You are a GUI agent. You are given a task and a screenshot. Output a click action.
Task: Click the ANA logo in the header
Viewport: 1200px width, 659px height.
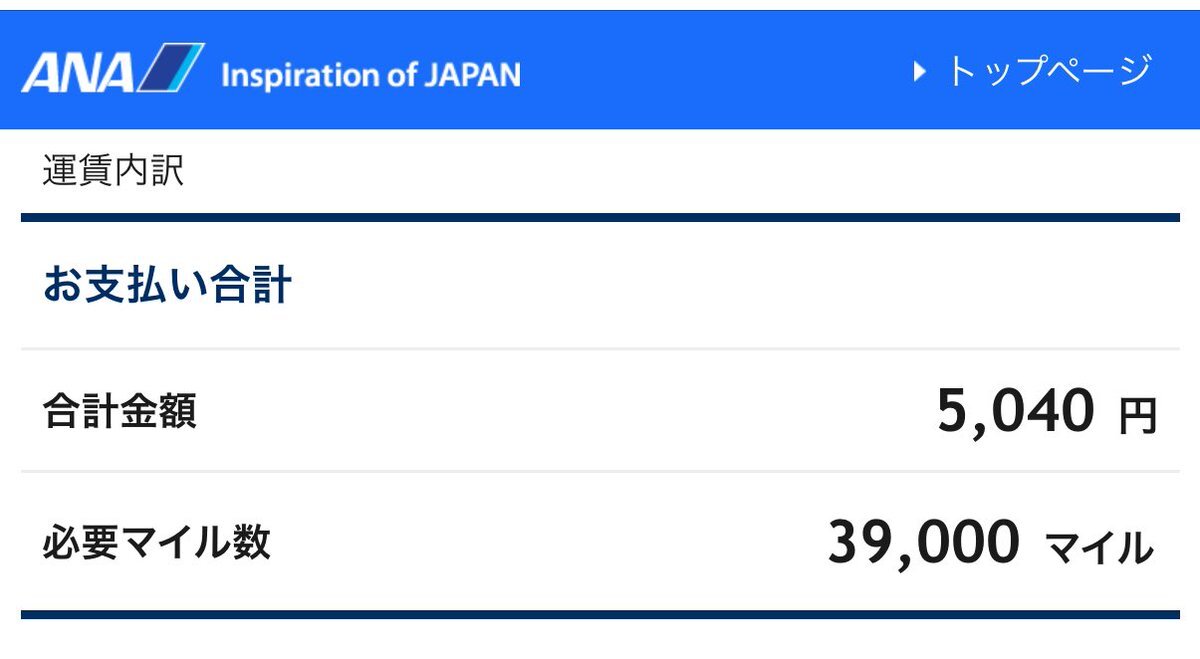(x=113, y=69)
